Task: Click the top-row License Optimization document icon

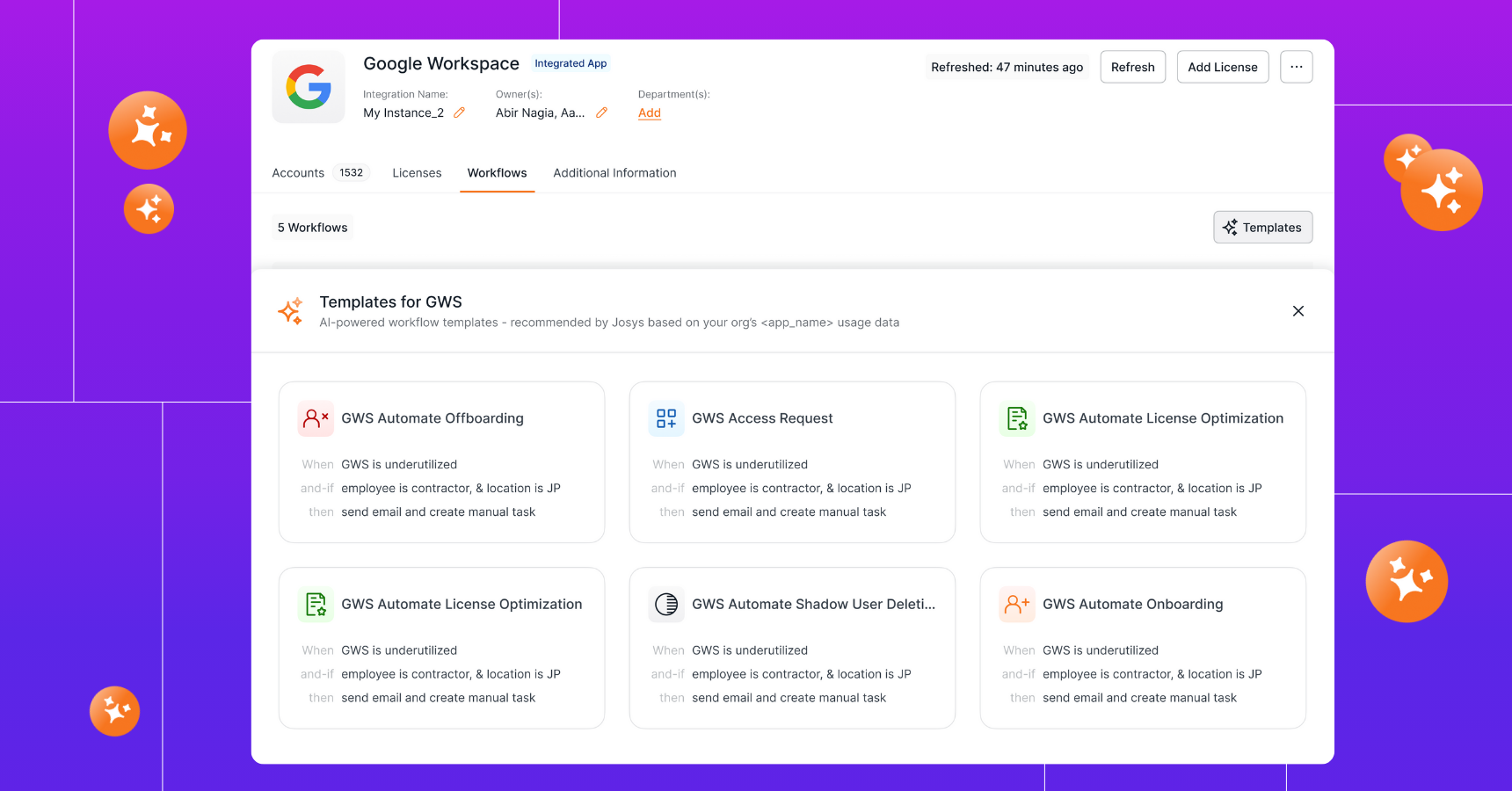Action: 1017,418
